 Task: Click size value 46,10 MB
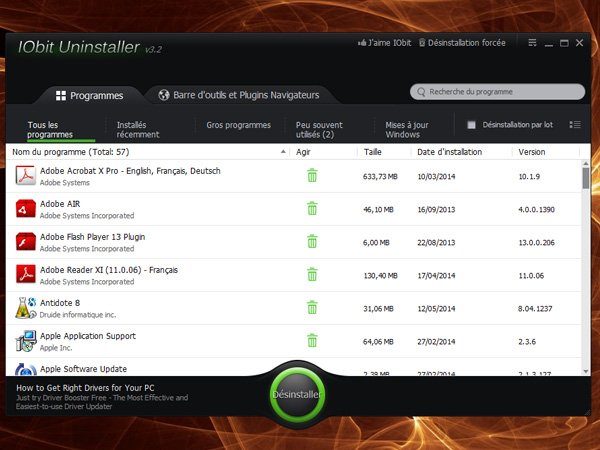point(378,209)
